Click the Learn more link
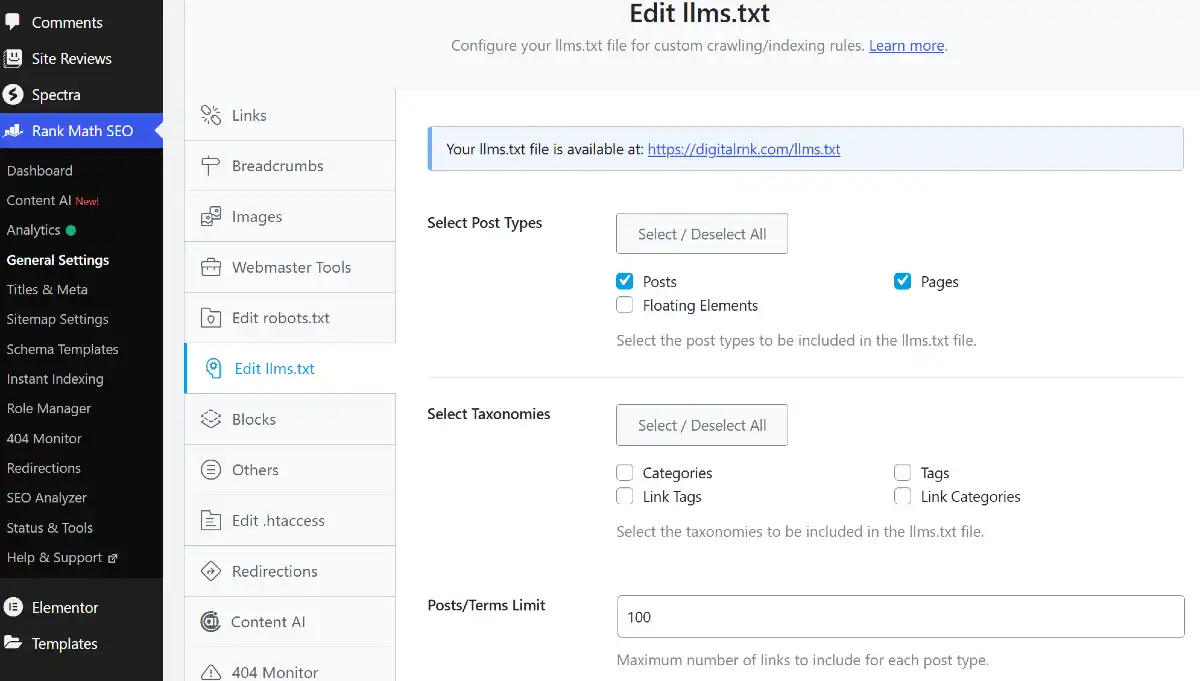The height and width of the screenshot is (681, 1200). (x=905, y=45)
